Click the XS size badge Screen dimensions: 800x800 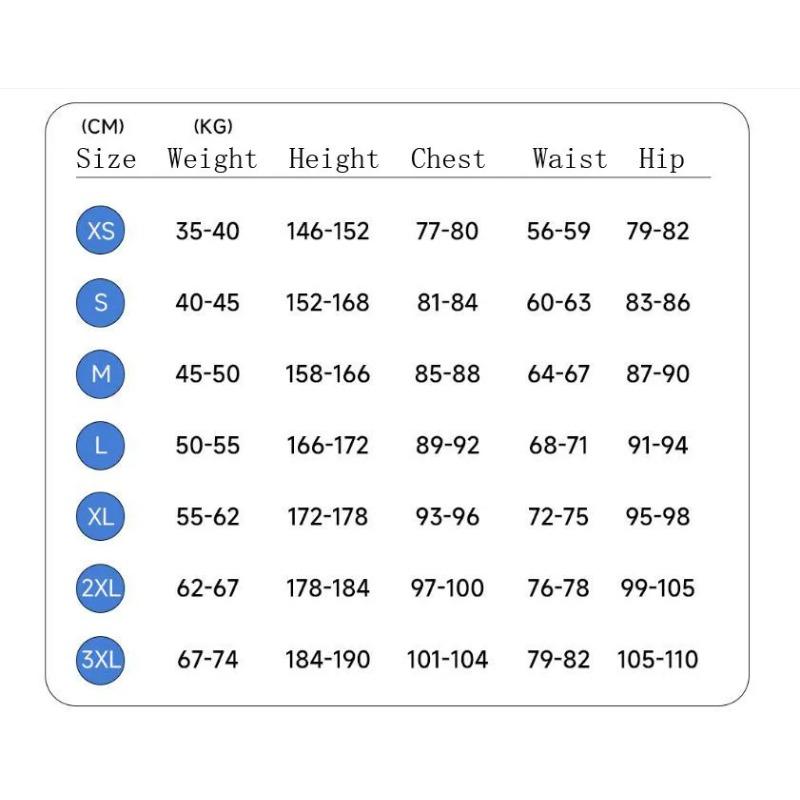pos(101,231)
